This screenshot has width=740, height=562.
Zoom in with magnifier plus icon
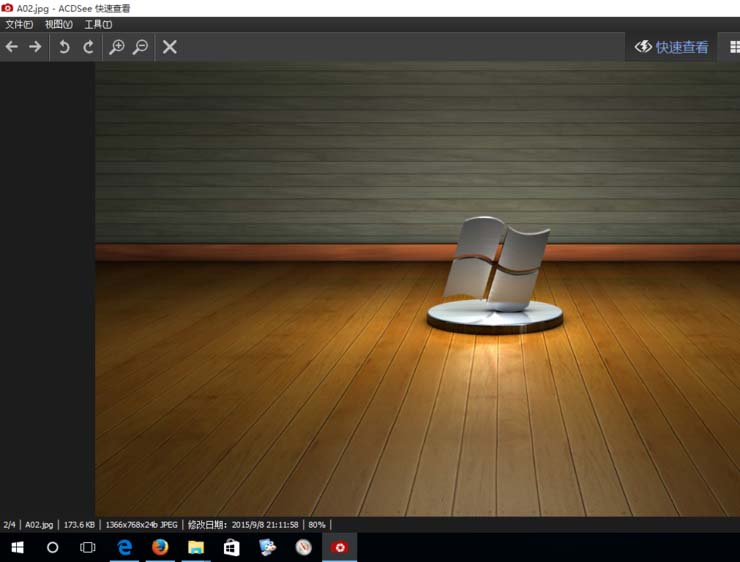117,47
